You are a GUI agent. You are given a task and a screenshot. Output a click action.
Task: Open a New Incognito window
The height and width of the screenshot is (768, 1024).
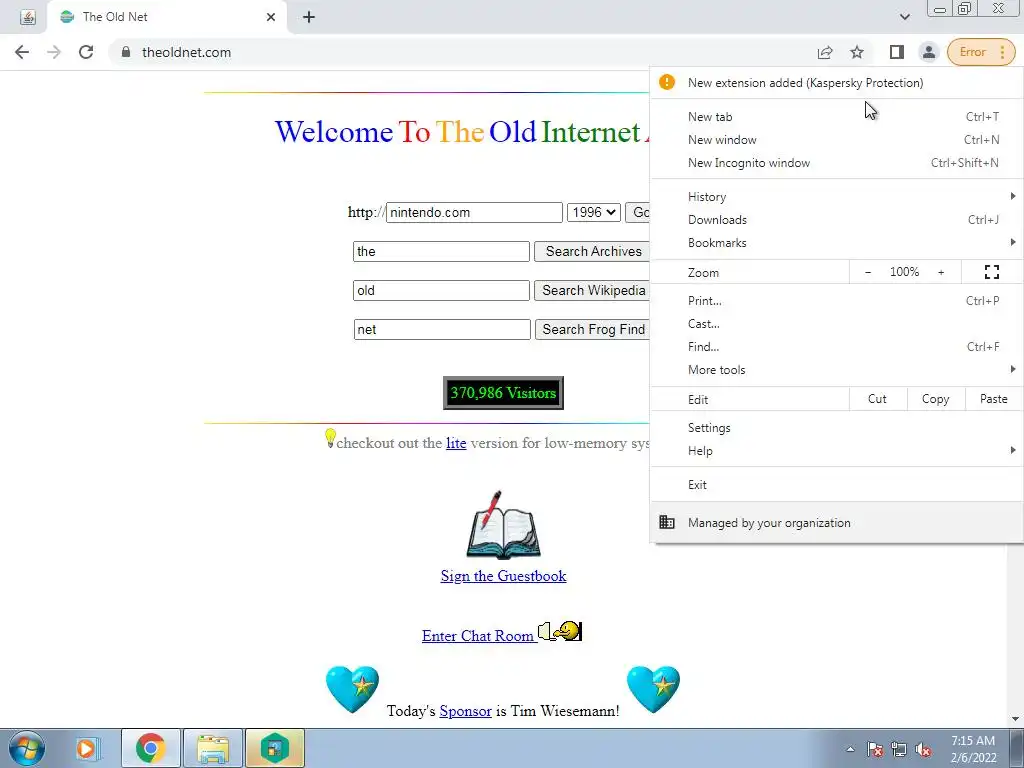[837, 163]
